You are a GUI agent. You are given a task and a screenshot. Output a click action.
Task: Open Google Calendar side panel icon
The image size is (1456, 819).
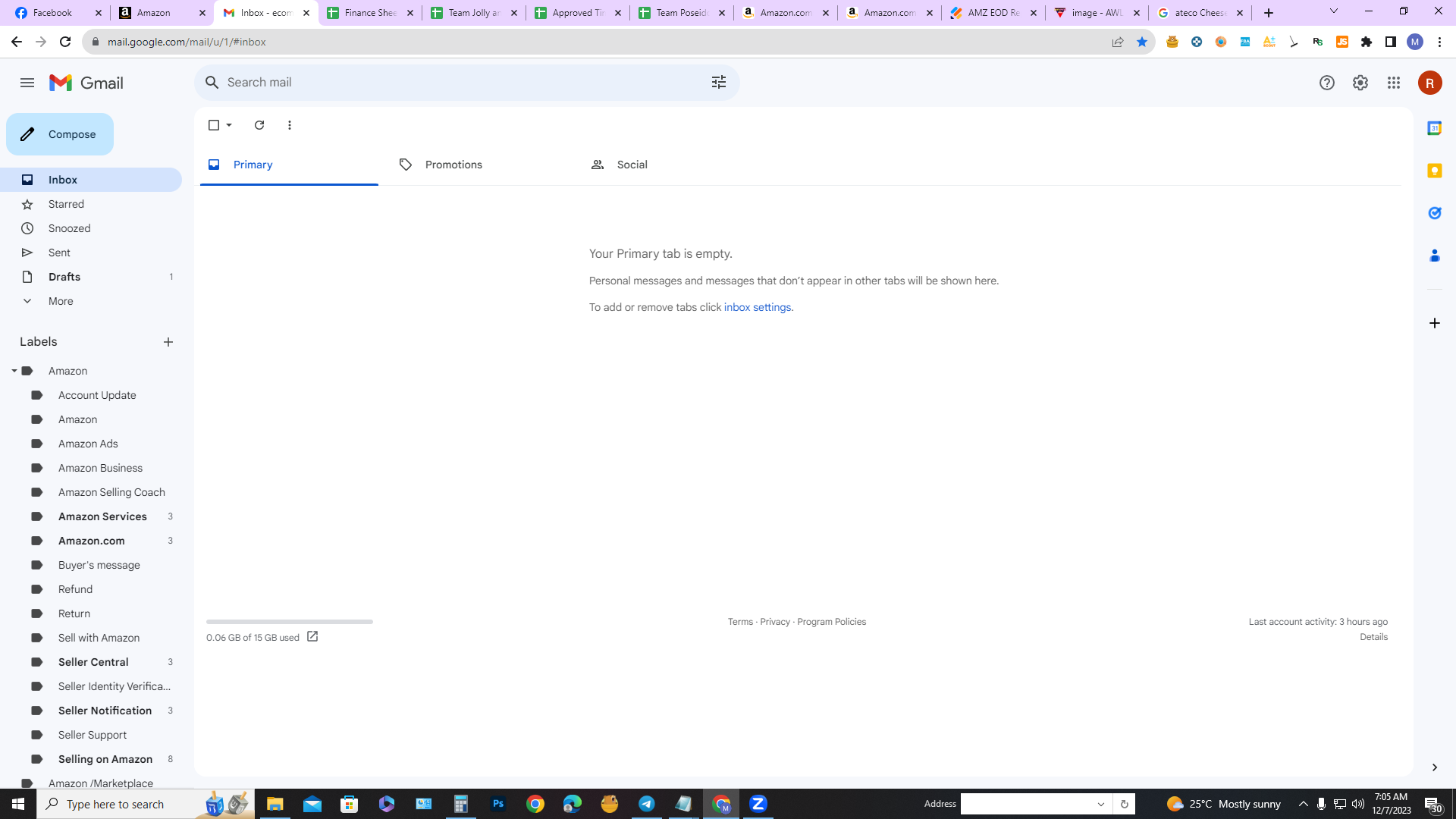click(x=1434, y=128)
